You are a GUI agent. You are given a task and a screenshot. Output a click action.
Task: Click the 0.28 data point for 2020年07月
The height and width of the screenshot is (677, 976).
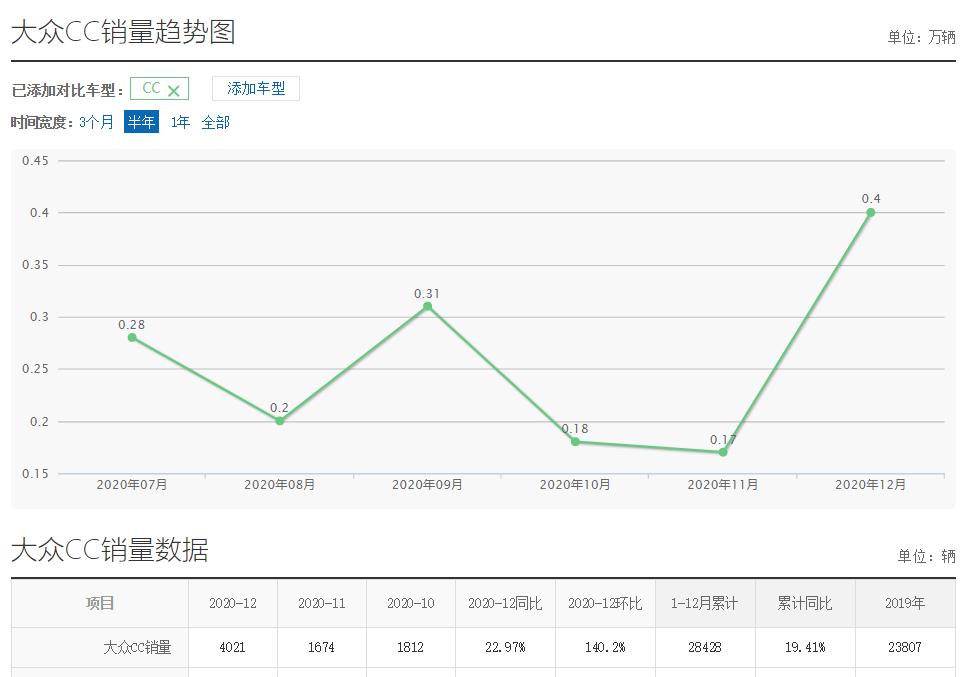click(x=132, y=337)
